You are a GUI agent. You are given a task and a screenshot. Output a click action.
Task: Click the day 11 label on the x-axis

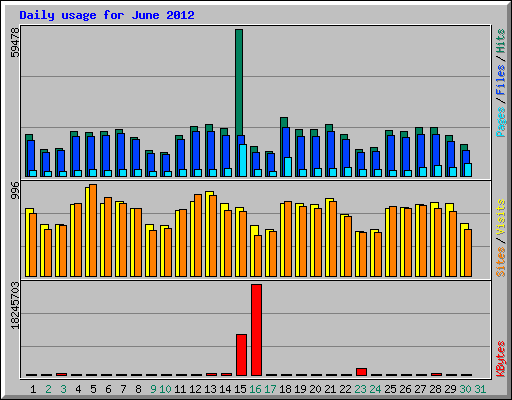[x=180, y=389]
